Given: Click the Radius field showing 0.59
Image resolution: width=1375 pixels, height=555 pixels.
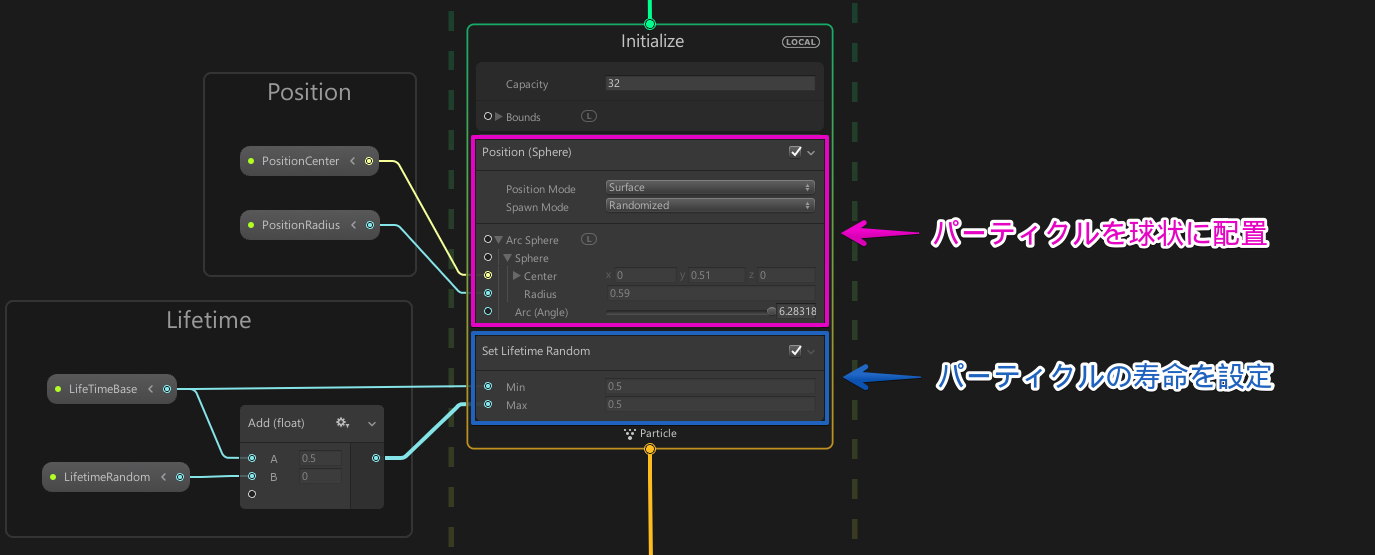Looking at the screenshot, I should pyautogui.click(x=710, y=293).
